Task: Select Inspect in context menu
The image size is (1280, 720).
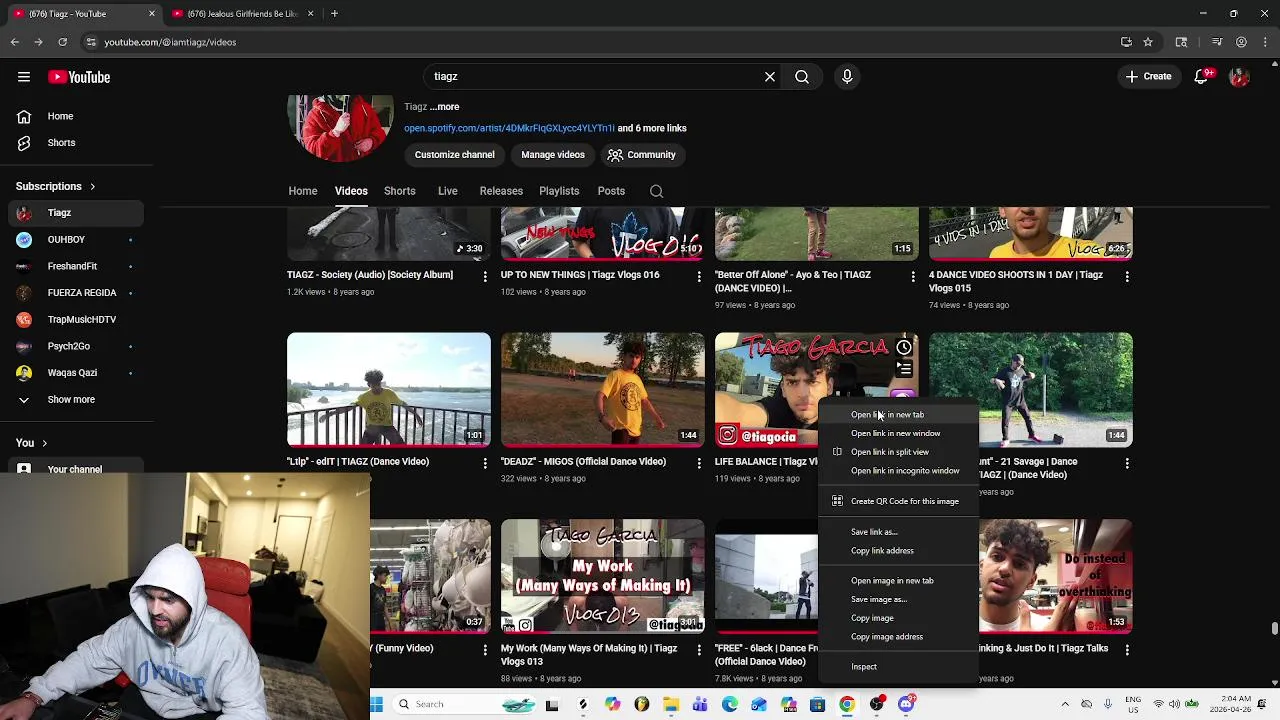Action: pyautogui.click(x=898, y=667)
